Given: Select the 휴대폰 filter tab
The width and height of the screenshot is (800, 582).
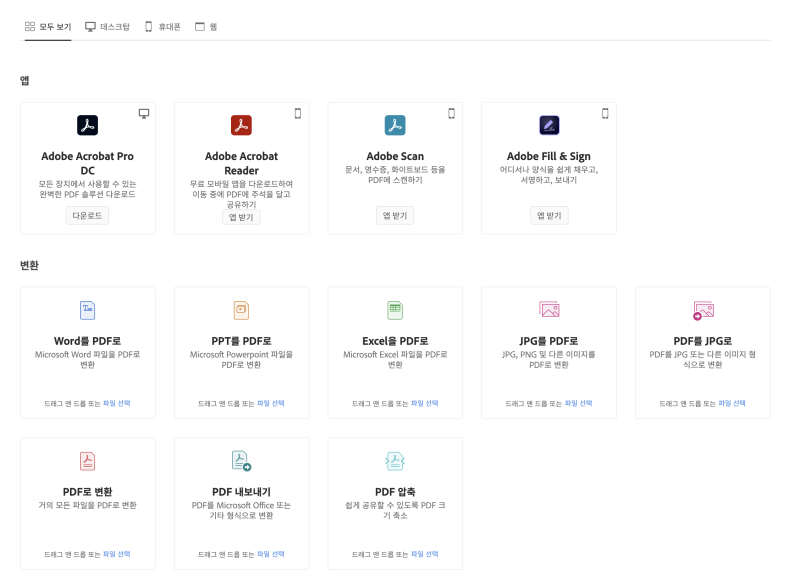Looking at the screenshot, I should (163, 27).
